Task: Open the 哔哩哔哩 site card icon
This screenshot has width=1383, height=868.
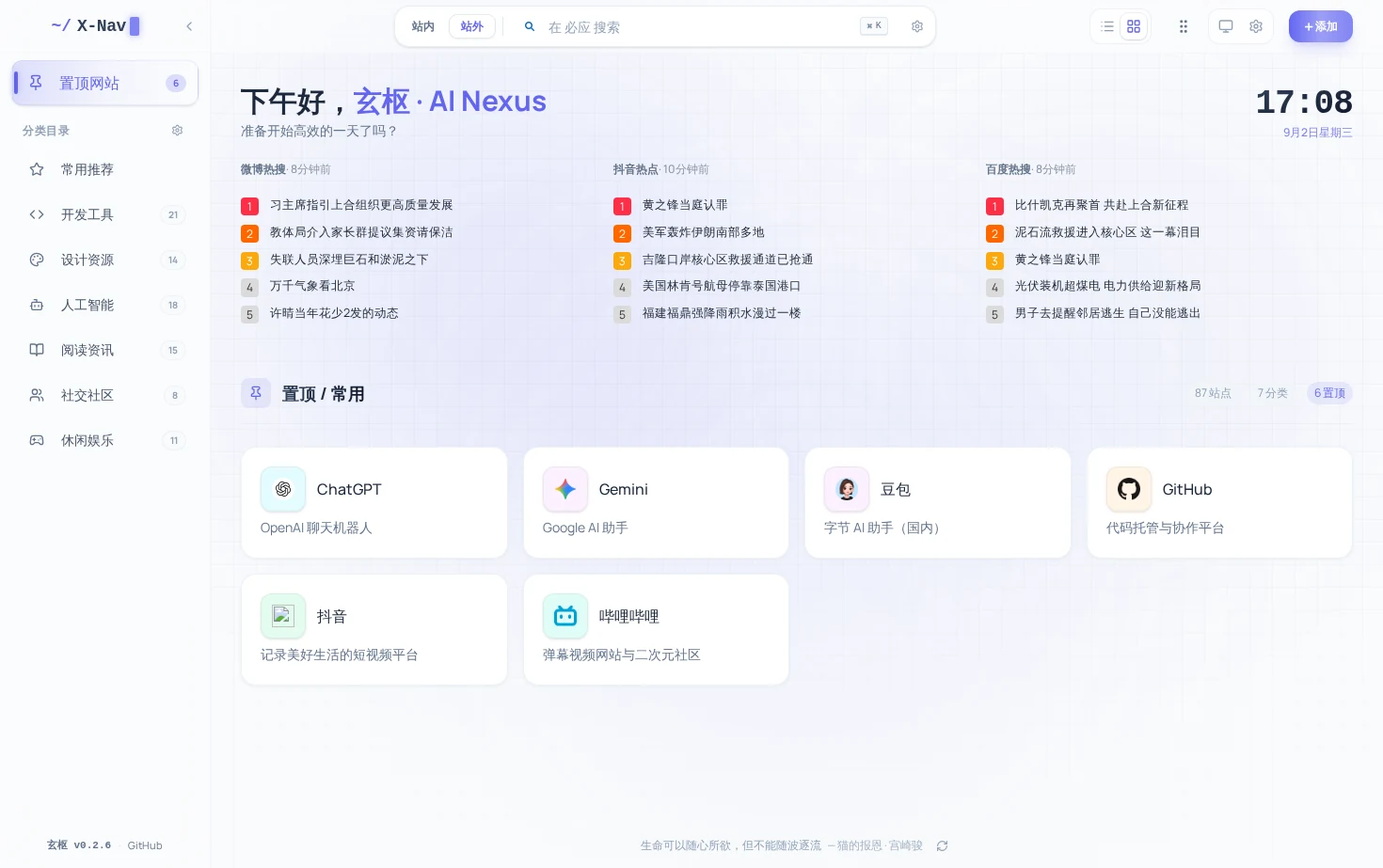Action: (565, 616)
